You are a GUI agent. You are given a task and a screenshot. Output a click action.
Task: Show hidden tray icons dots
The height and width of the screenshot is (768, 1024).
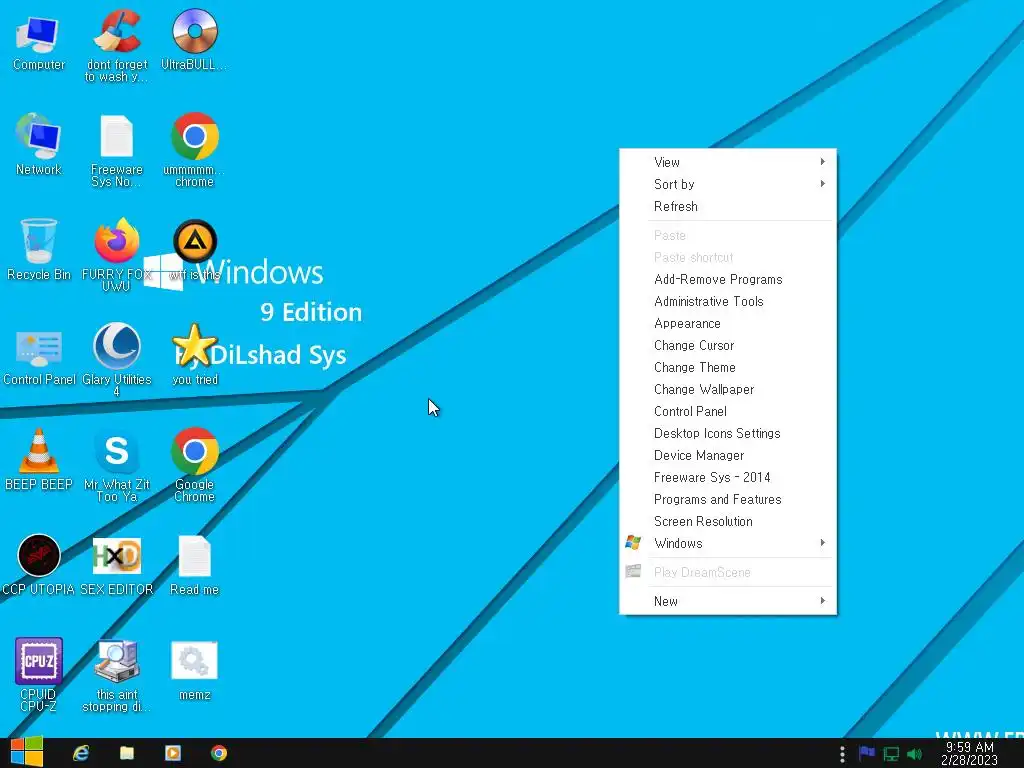click(842, 754)
